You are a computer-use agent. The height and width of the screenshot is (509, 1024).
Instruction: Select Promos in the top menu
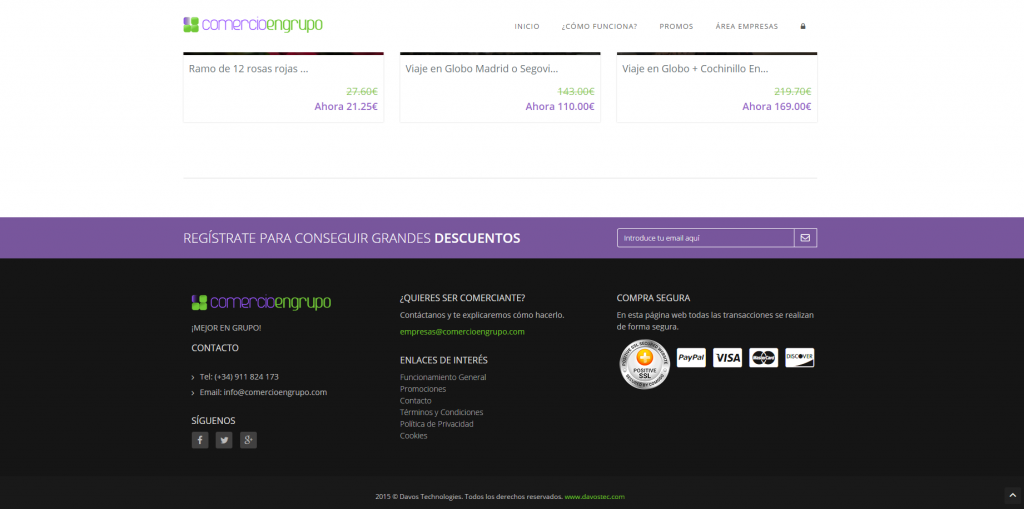coord(676,26)
